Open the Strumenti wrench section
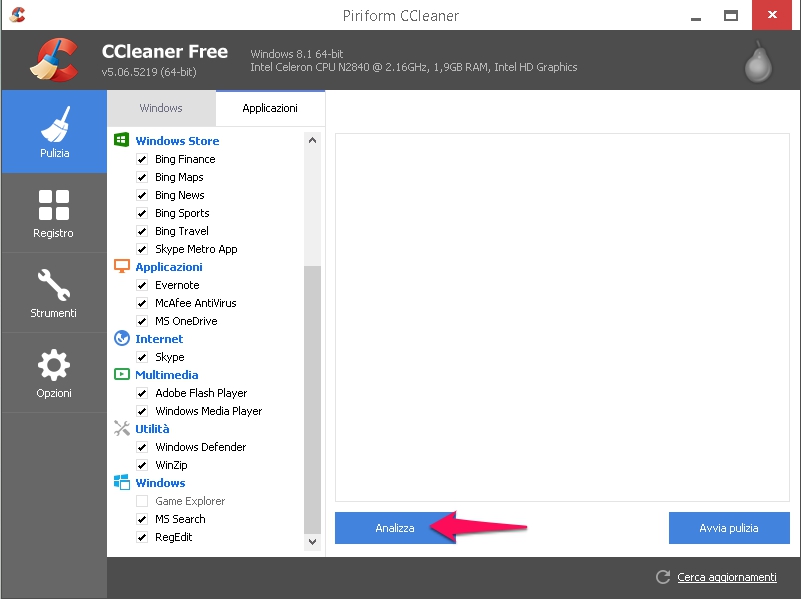Viewport: 801px width, 599px height. (x=54, y=292)
